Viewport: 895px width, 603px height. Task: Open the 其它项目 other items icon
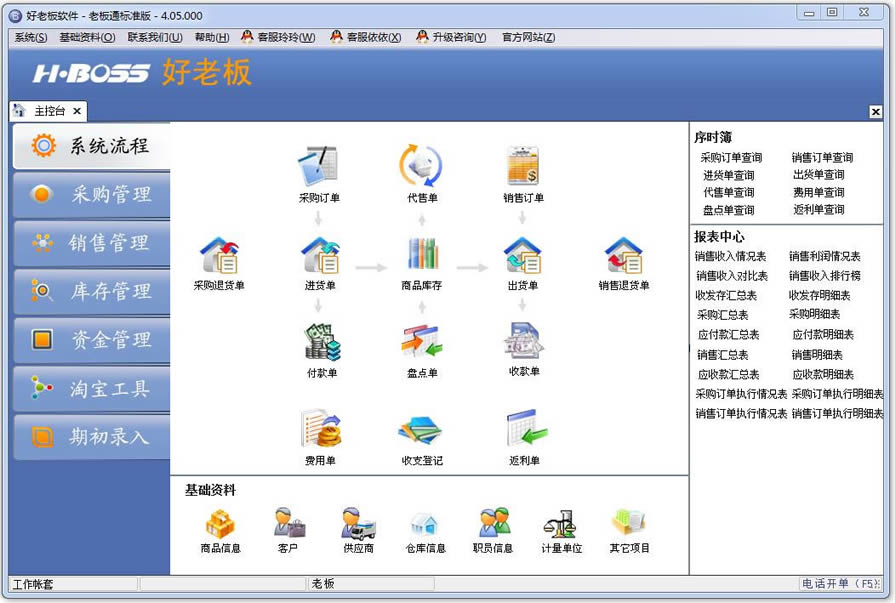click(629, 524)
